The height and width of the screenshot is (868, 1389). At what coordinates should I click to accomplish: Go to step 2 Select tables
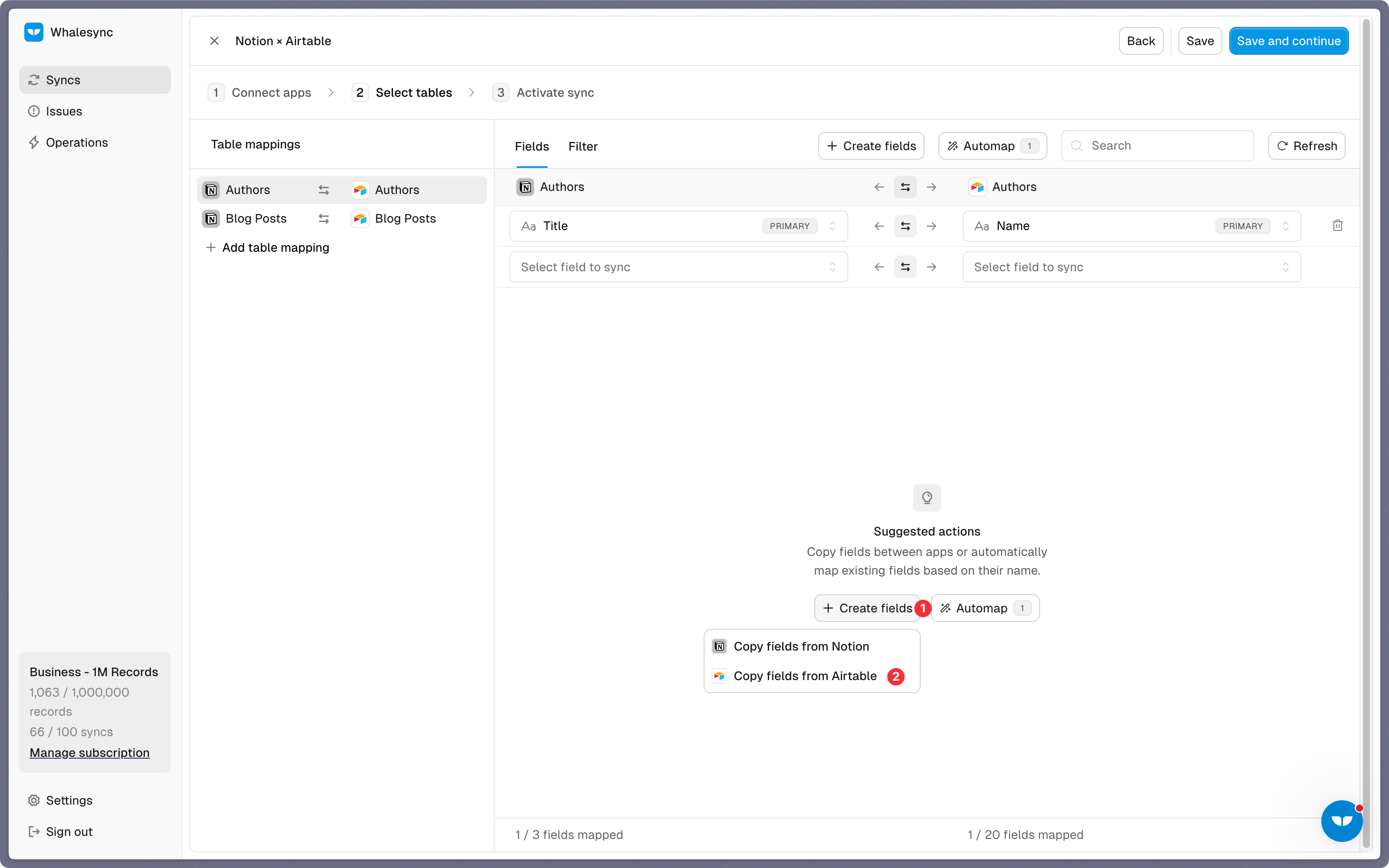tap(402, 92)
